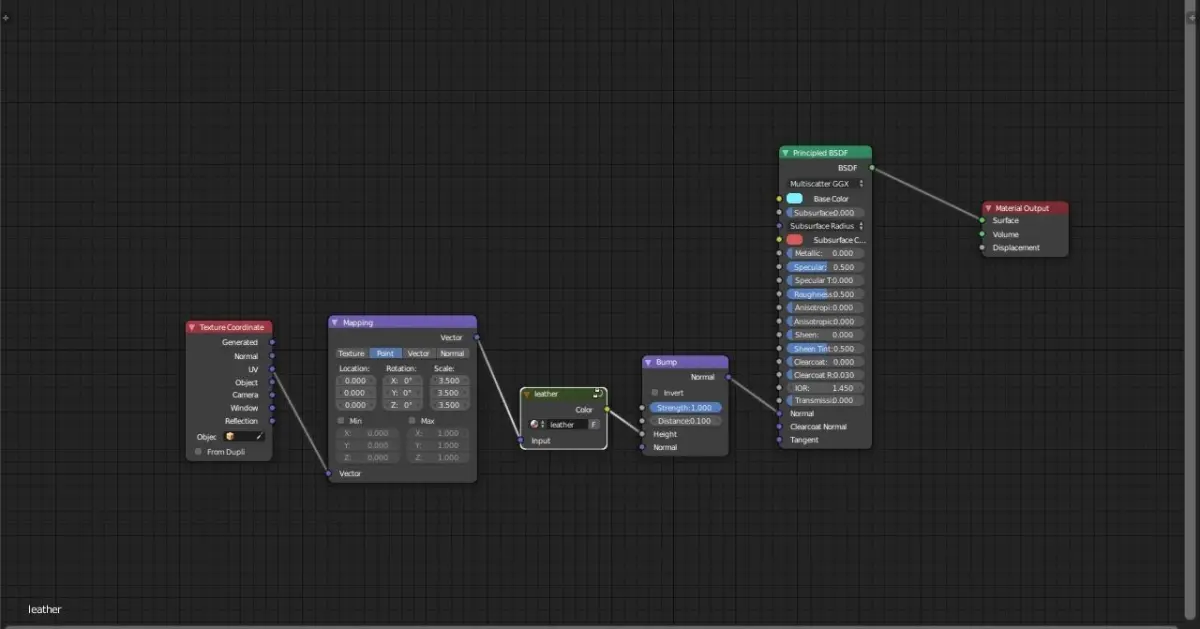Toggle the Invert checkbox in Bump node
The height and width of the screenshot is (629, 1200).
[x=655, y=393]
